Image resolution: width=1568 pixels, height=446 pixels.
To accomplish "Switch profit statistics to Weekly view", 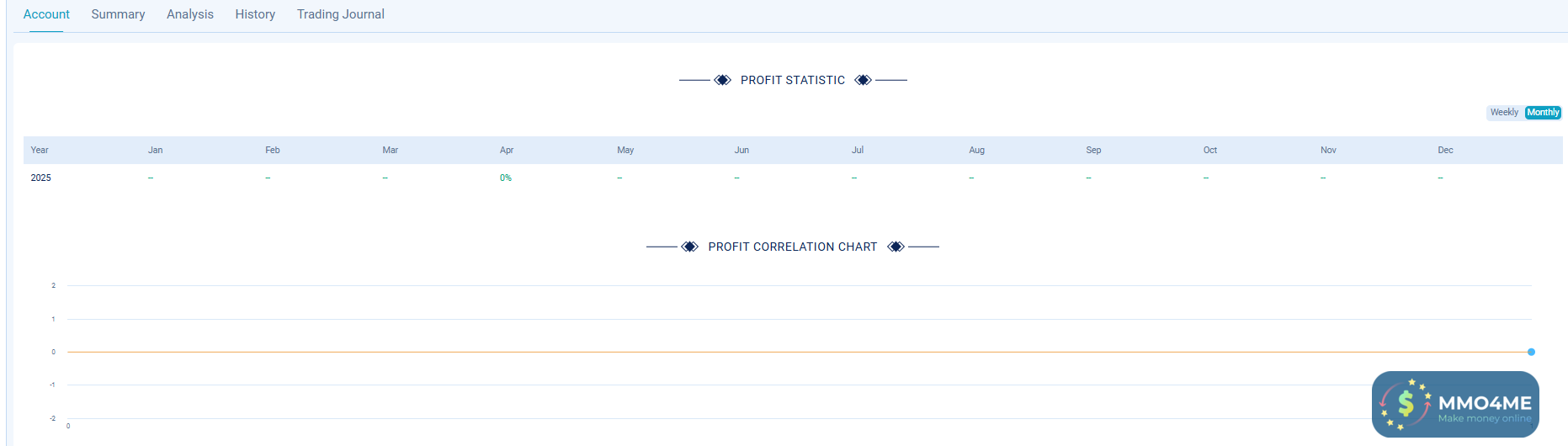I will click(1504, 113).
